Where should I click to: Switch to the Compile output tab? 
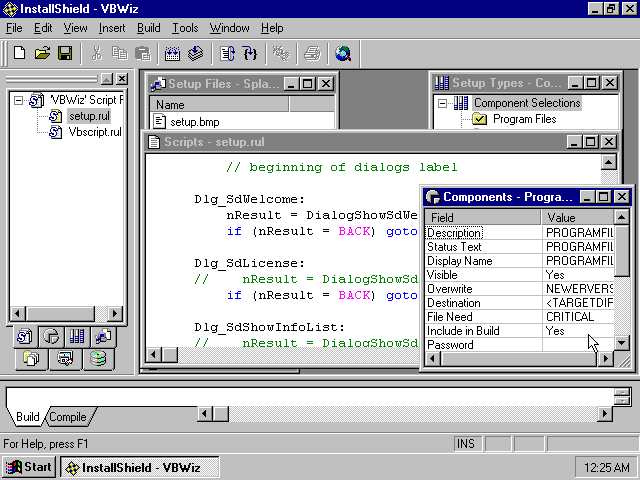(x=68, y=417)
